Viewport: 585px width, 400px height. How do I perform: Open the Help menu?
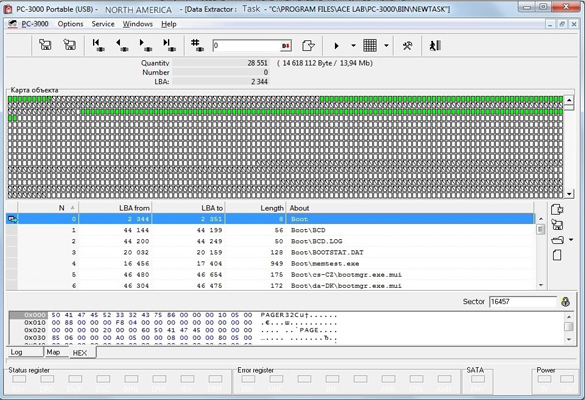tap(169, 24)
